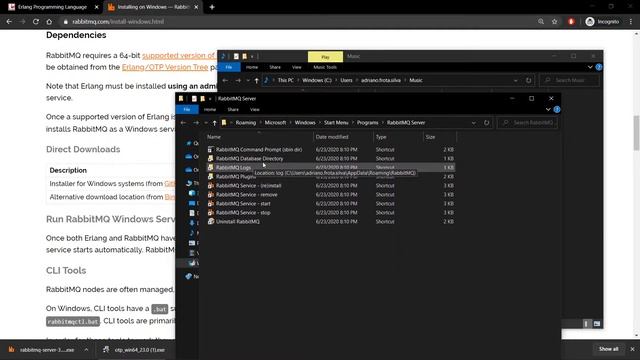Click the browser address bar URL
Image resolution: width=640 pixels, height=360 pixels.
pos(118,22)
